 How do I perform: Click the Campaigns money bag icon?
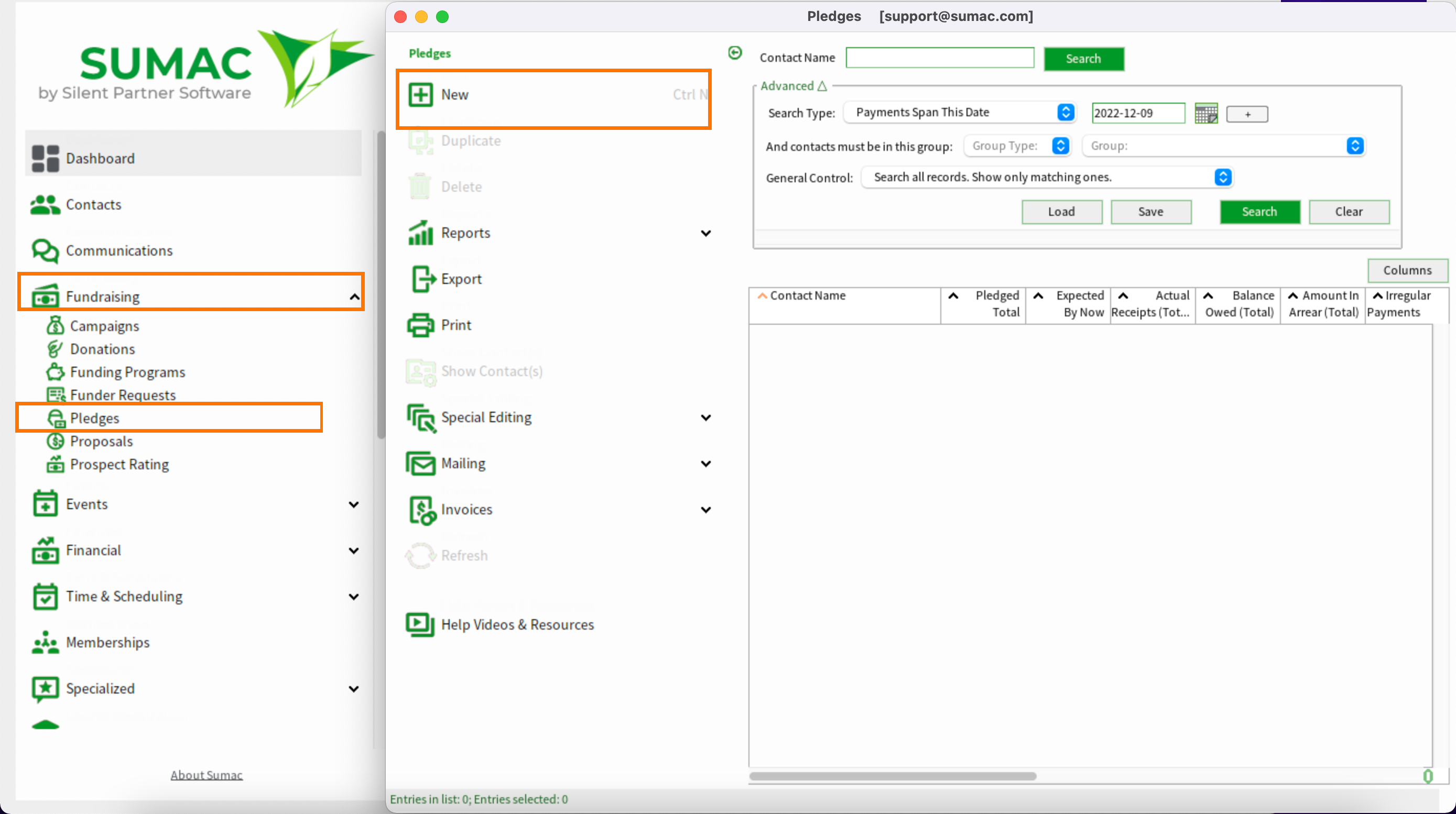[55, 325]
